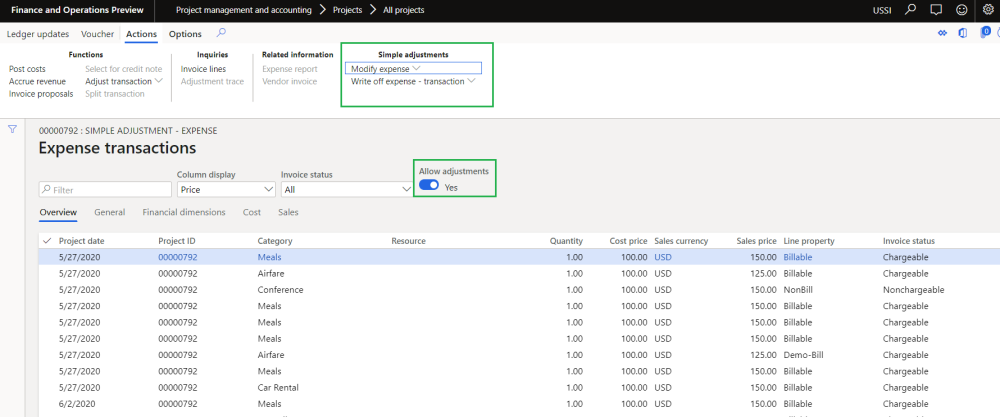
Task: Toggle the Allow adjustments switch
Action: coord(429,185)
